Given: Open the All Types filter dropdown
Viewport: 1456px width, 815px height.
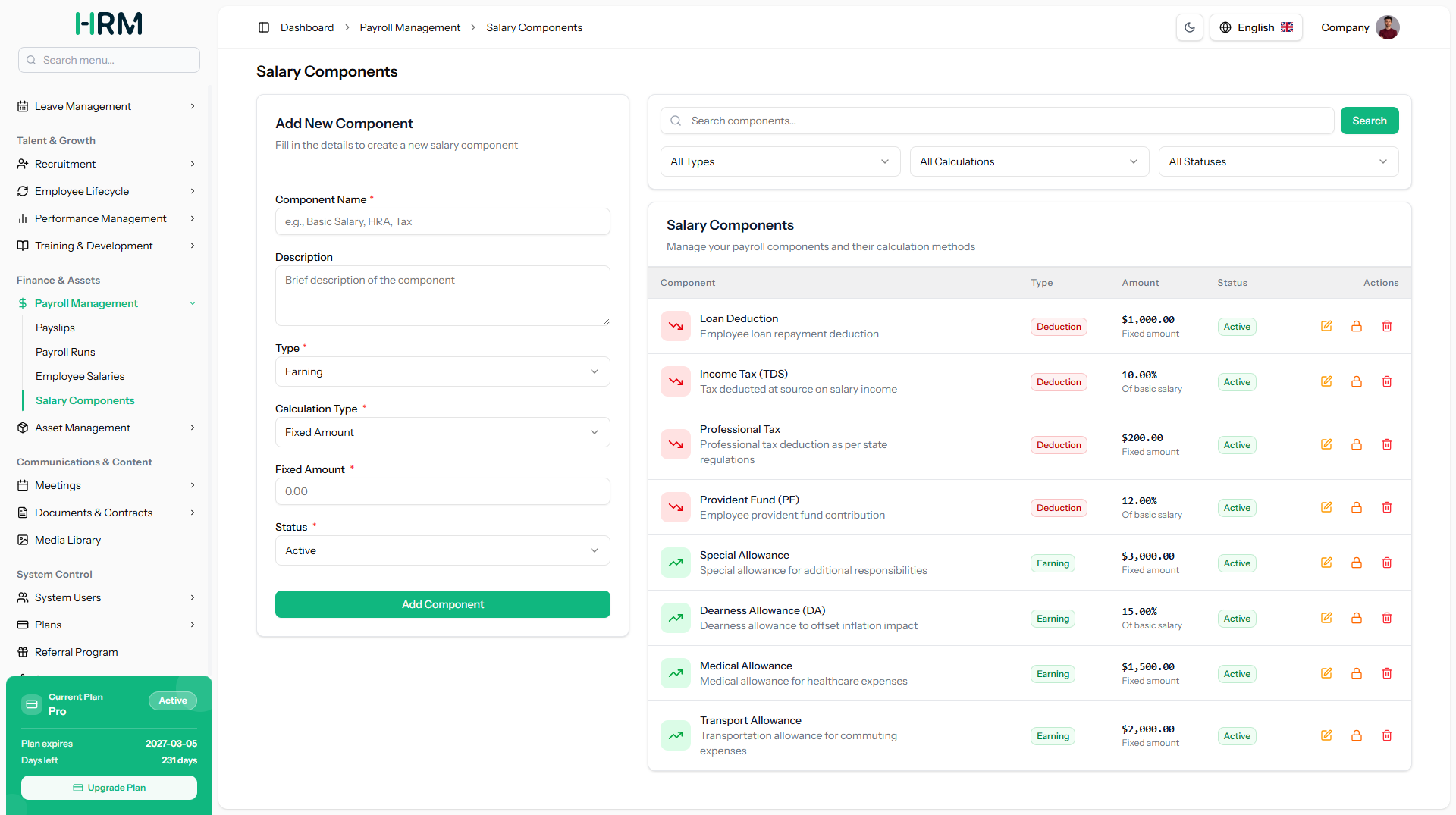Looking at the screenshot, I should tap(780, 161).
